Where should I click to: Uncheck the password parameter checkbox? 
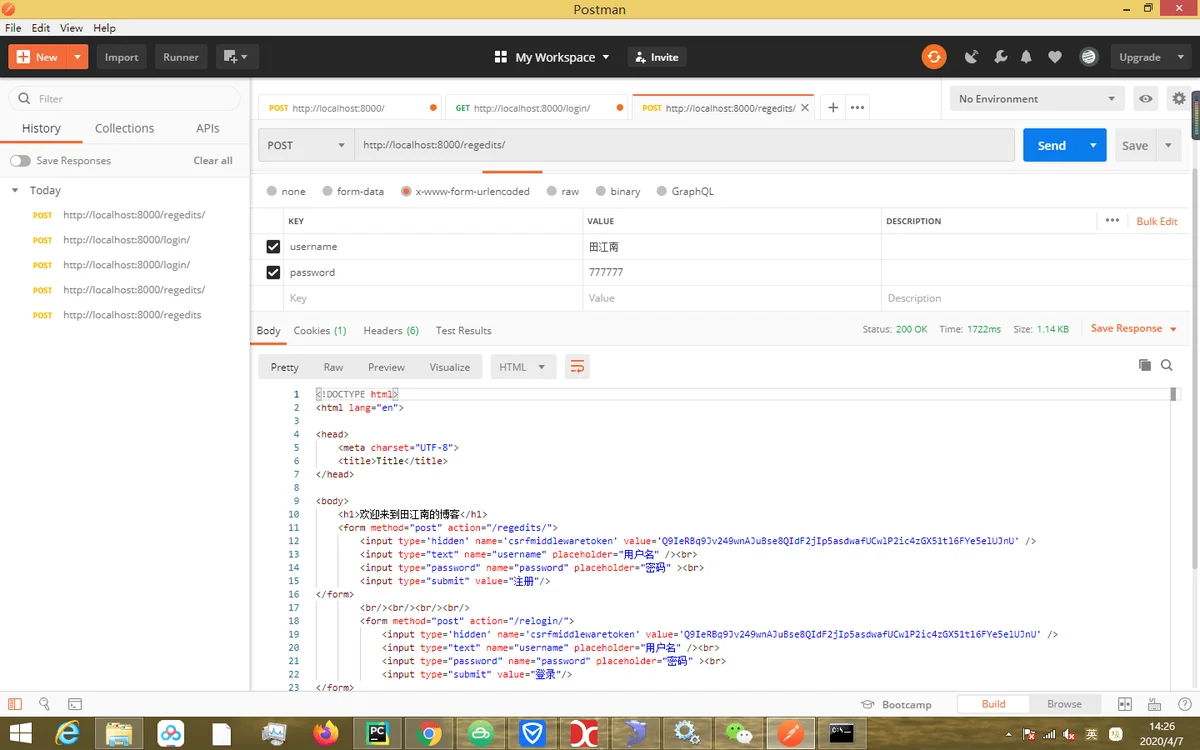tap(273, 272)
